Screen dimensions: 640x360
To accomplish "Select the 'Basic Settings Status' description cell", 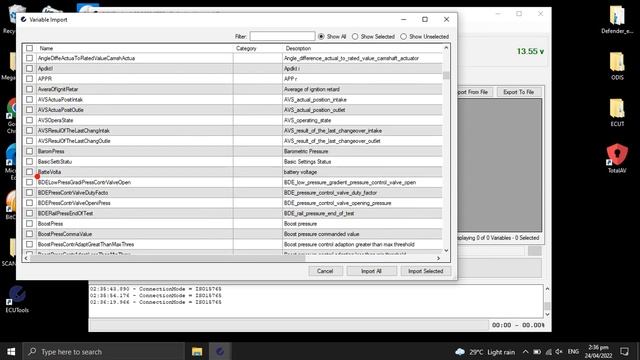I will [362, 162].
